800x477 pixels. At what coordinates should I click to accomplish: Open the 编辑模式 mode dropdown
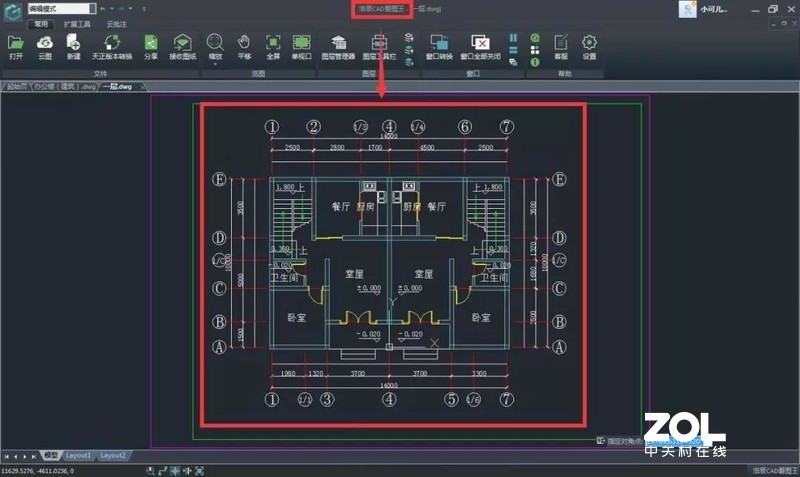[x=92, y=9]
